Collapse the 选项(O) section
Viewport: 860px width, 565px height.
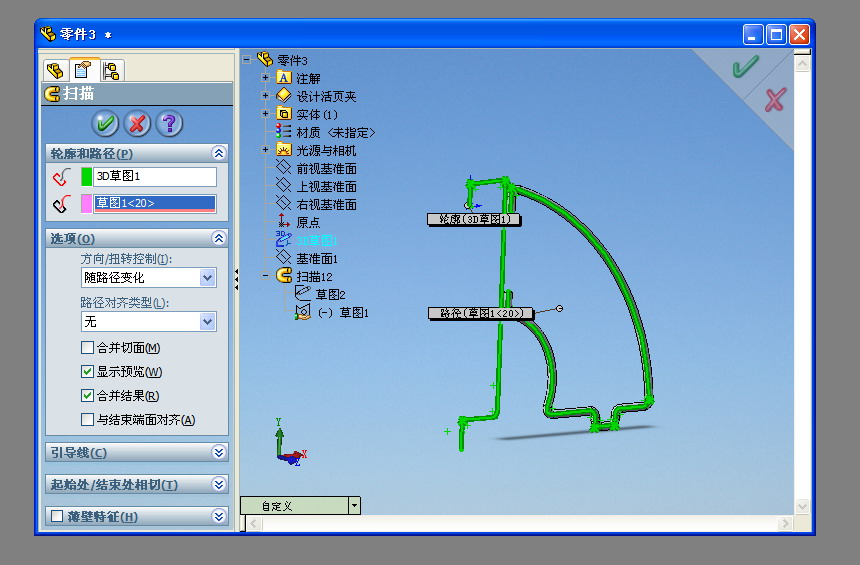pyautogui.click(x=219, y=238)
